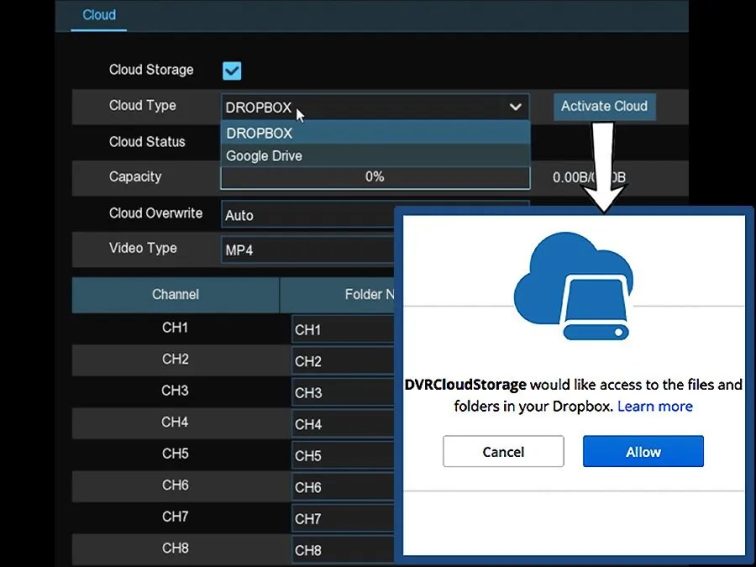Click the Channel column header

tap(176, 295)
